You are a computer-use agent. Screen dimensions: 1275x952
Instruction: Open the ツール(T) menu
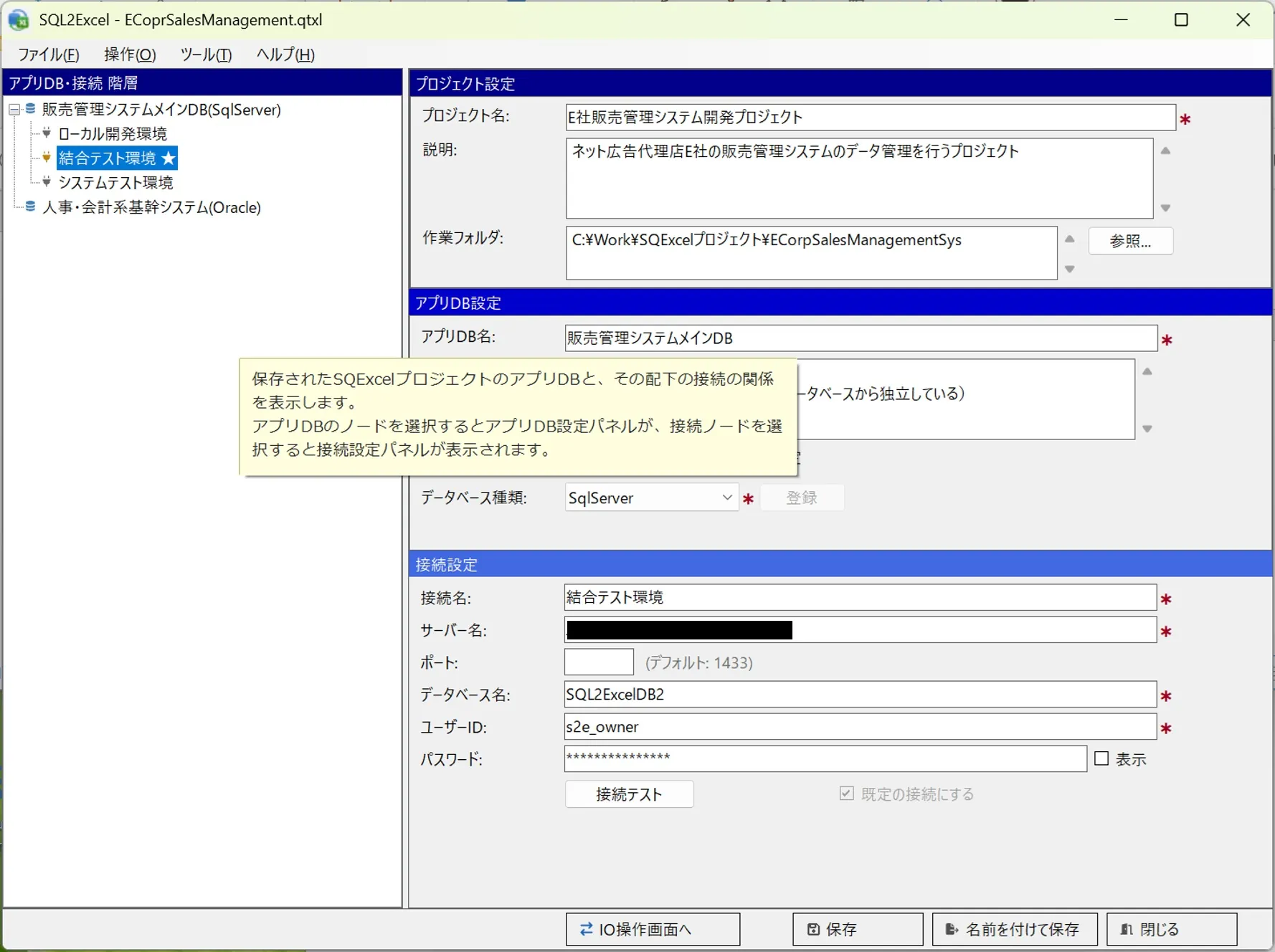tap(206, 54)
